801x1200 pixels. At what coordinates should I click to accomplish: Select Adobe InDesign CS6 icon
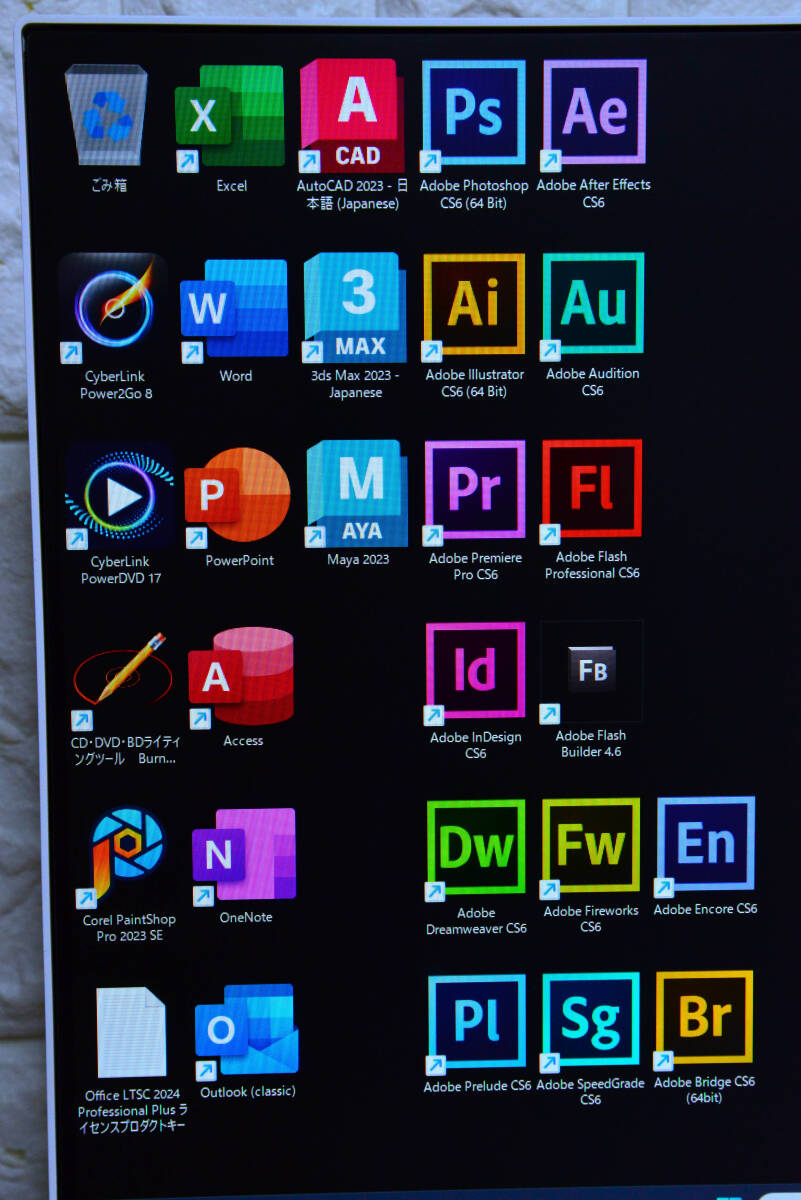475,673
